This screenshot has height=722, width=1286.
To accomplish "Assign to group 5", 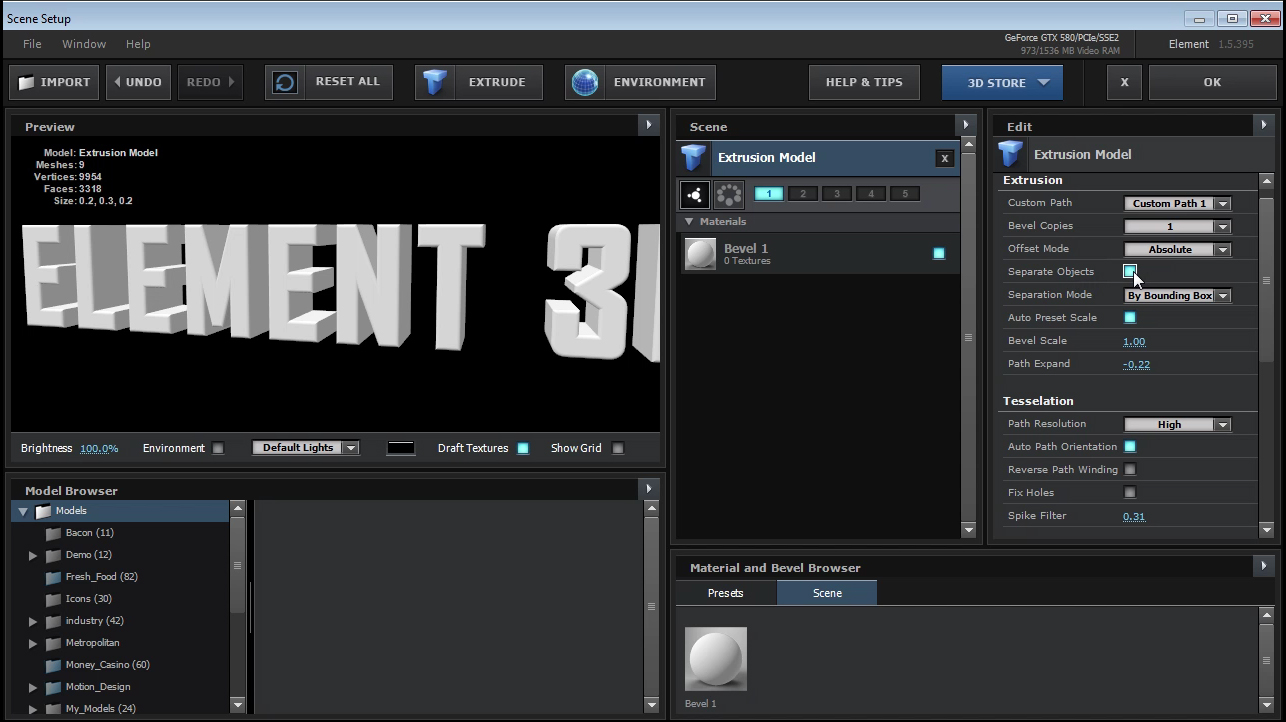I will pos(905,194).
